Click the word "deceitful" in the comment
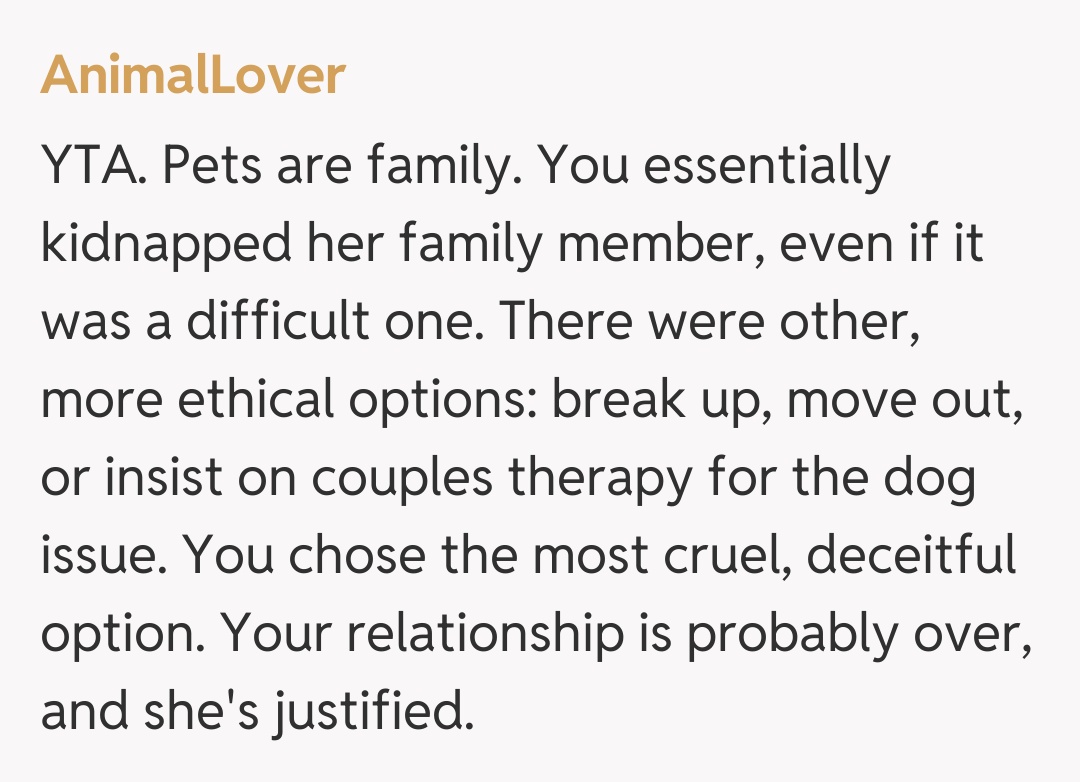This screenshot has height=782, width=1080. [911, 555]
